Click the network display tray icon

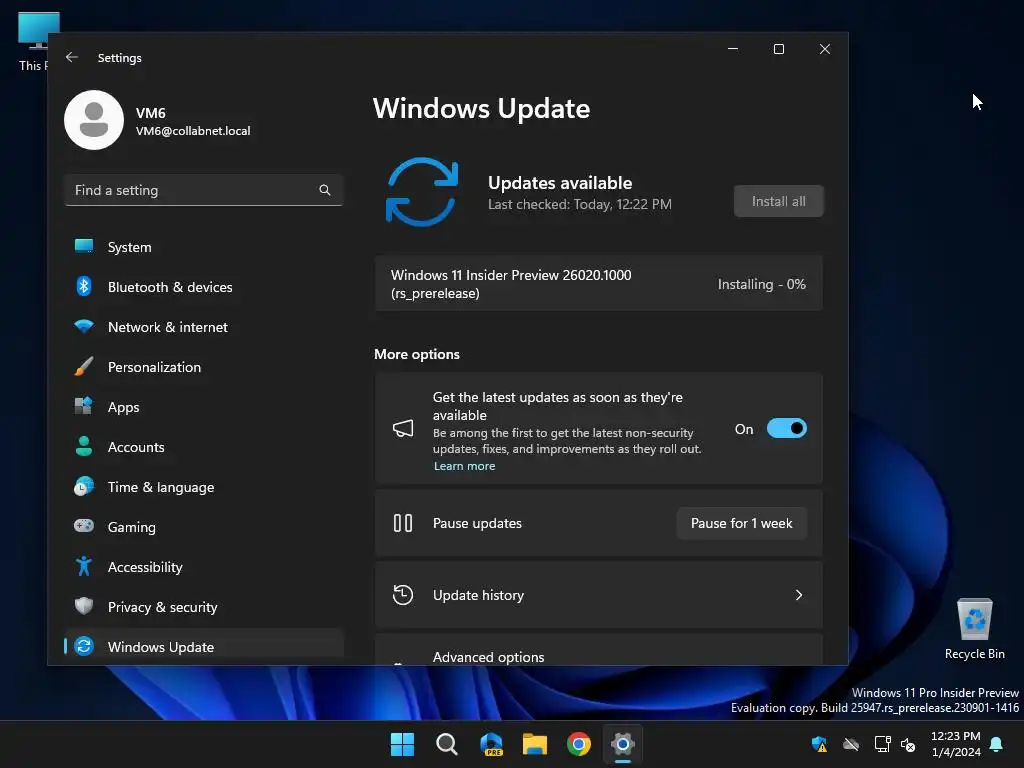tap(882, 744)
